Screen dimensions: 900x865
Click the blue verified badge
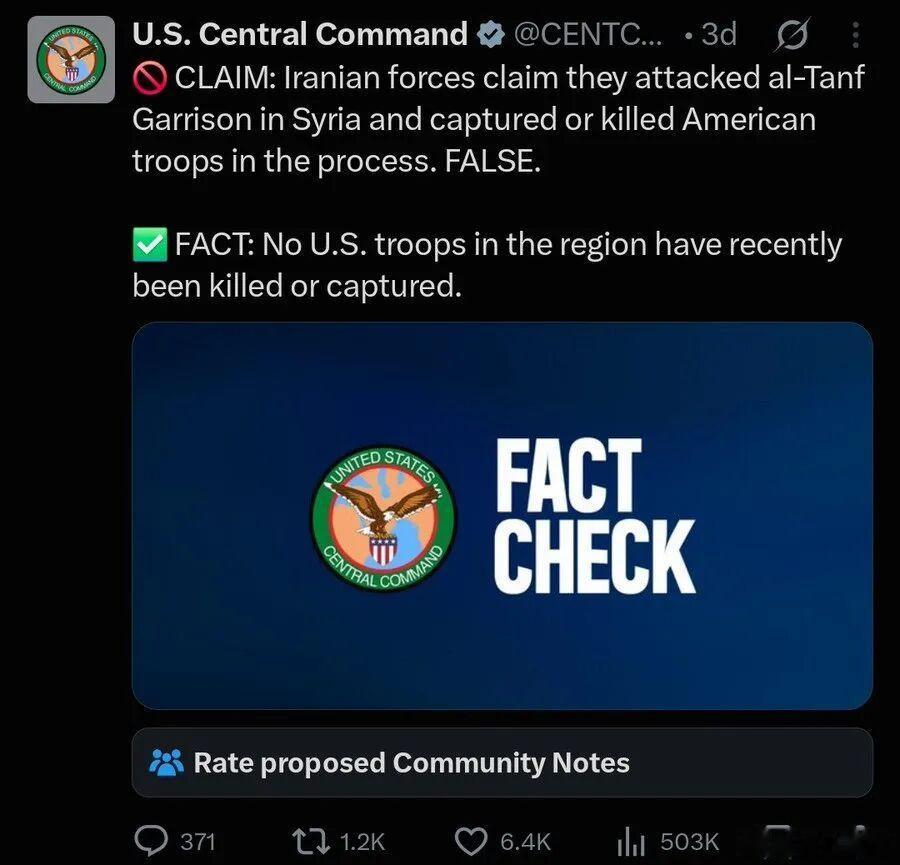491,34
